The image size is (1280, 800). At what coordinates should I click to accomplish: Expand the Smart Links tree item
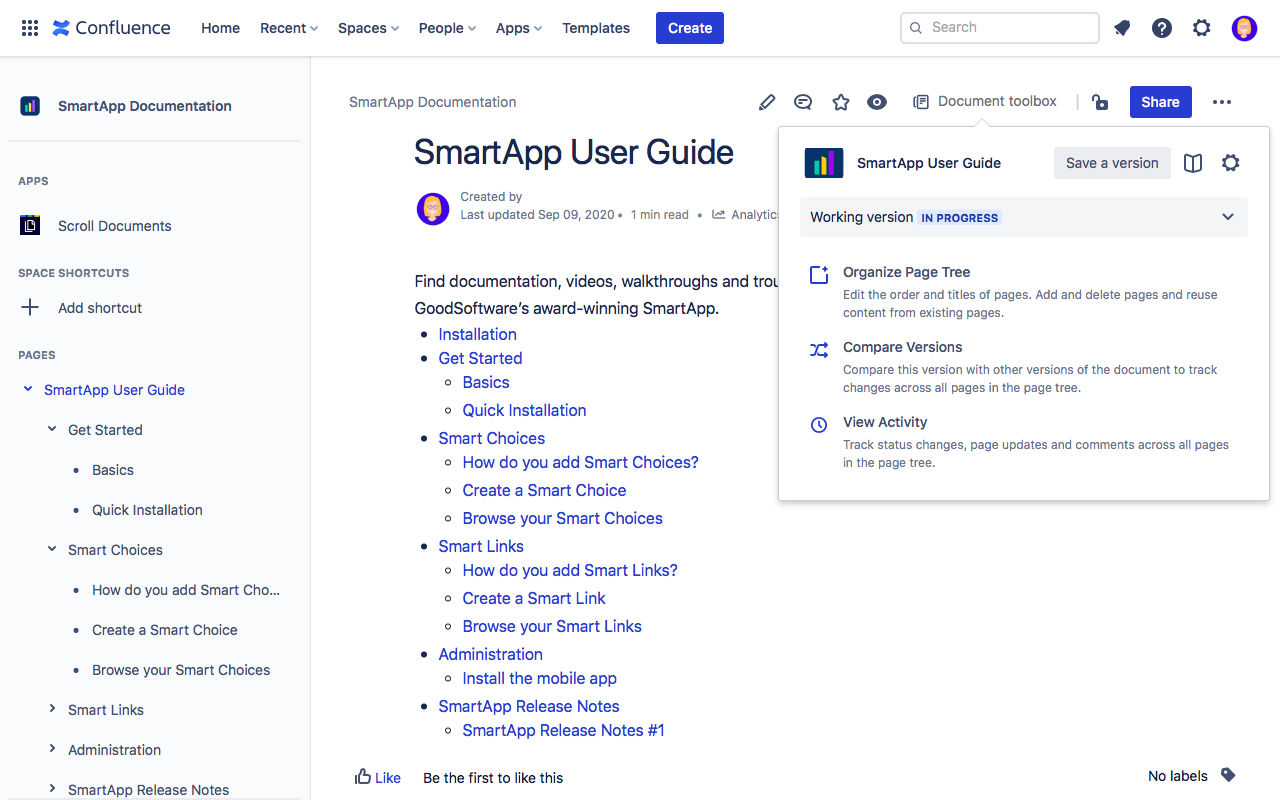(x=53, y=709)
